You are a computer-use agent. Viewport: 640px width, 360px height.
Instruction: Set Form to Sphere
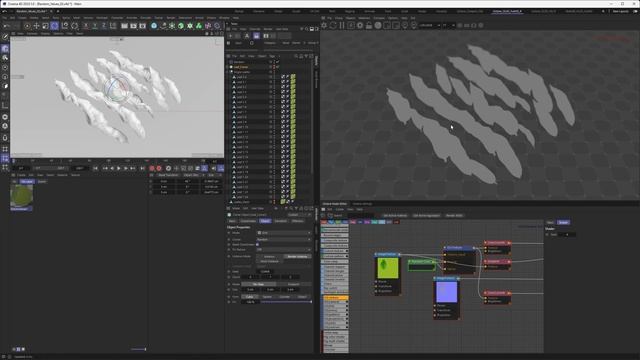tap(267, 297)
